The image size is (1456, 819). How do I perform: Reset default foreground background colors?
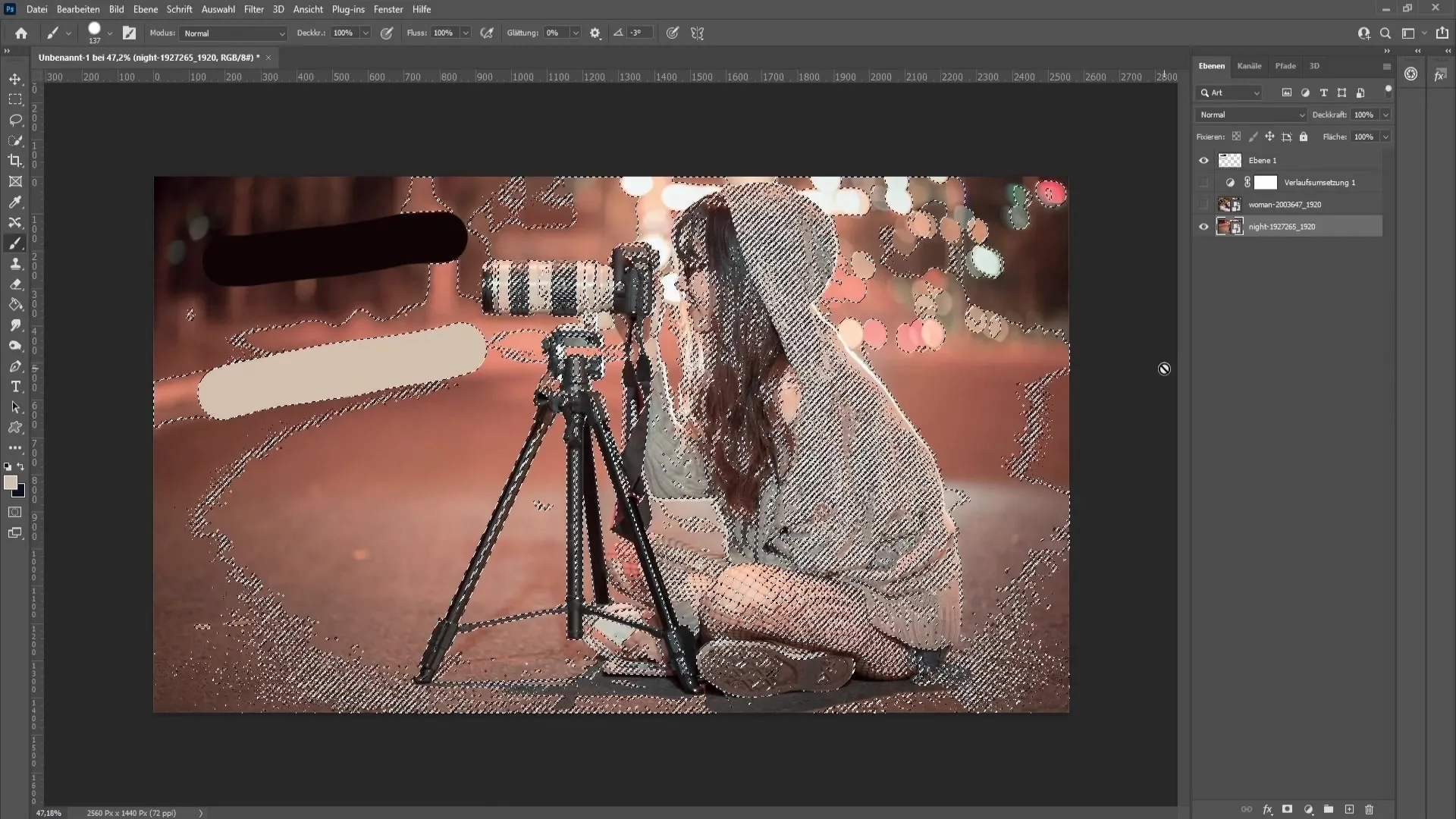coord(8,467)
